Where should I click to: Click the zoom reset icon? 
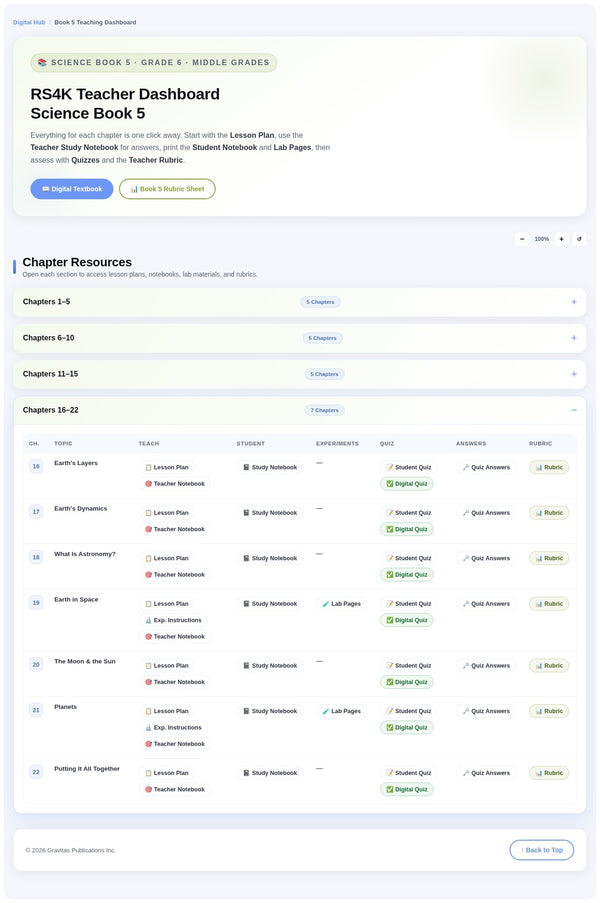(x=580, y=239)
